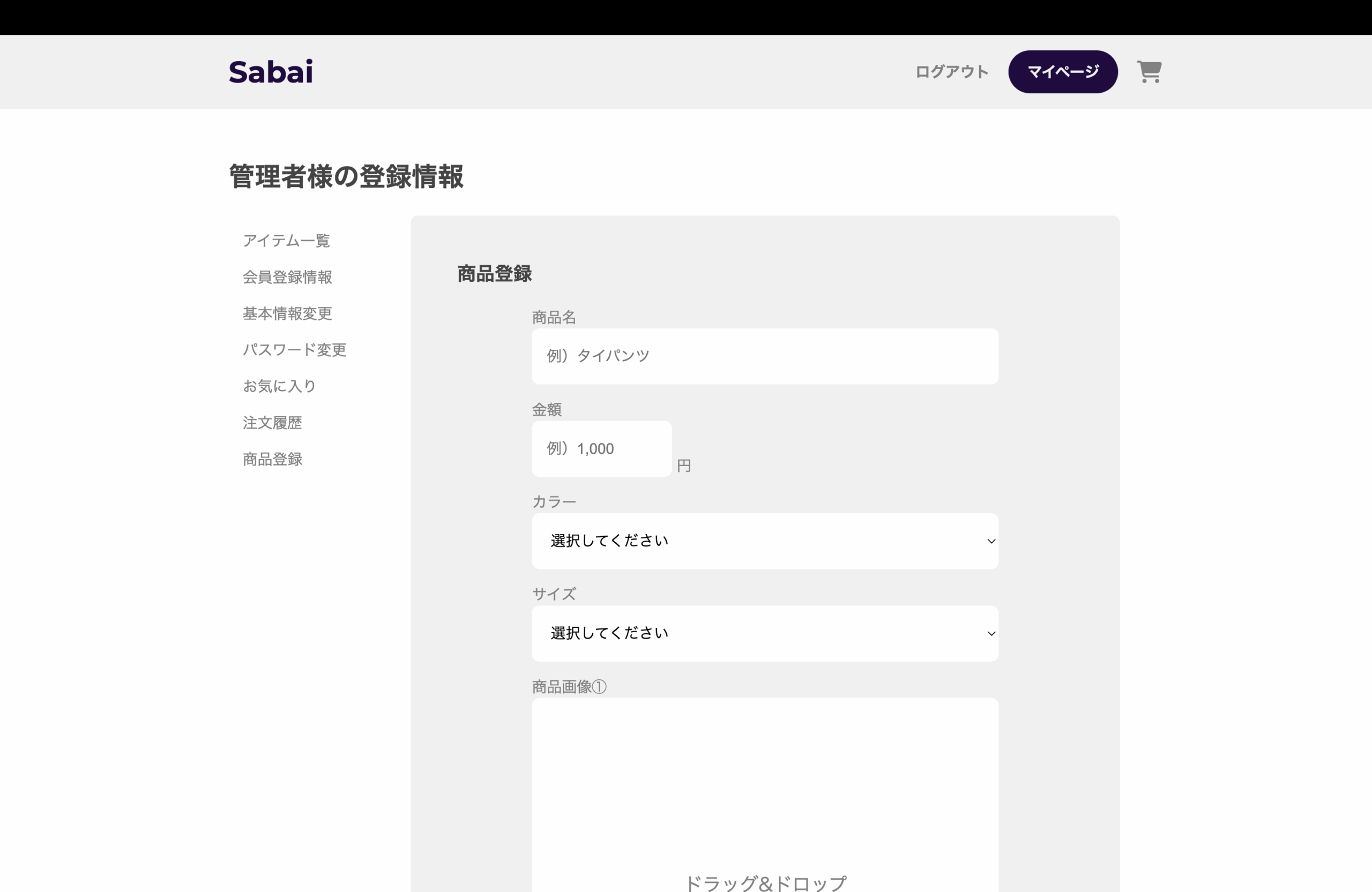Click the Sabai logo
The height and width of the screenshot is (892, 1372).
(271, 72)
